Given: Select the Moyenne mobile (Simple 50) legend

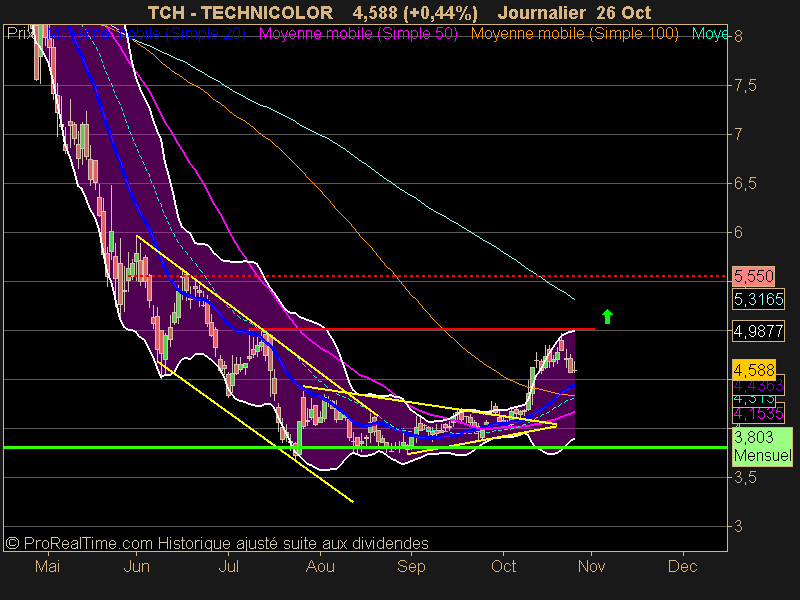Looking at the screenshot, I should coord(358,34).
